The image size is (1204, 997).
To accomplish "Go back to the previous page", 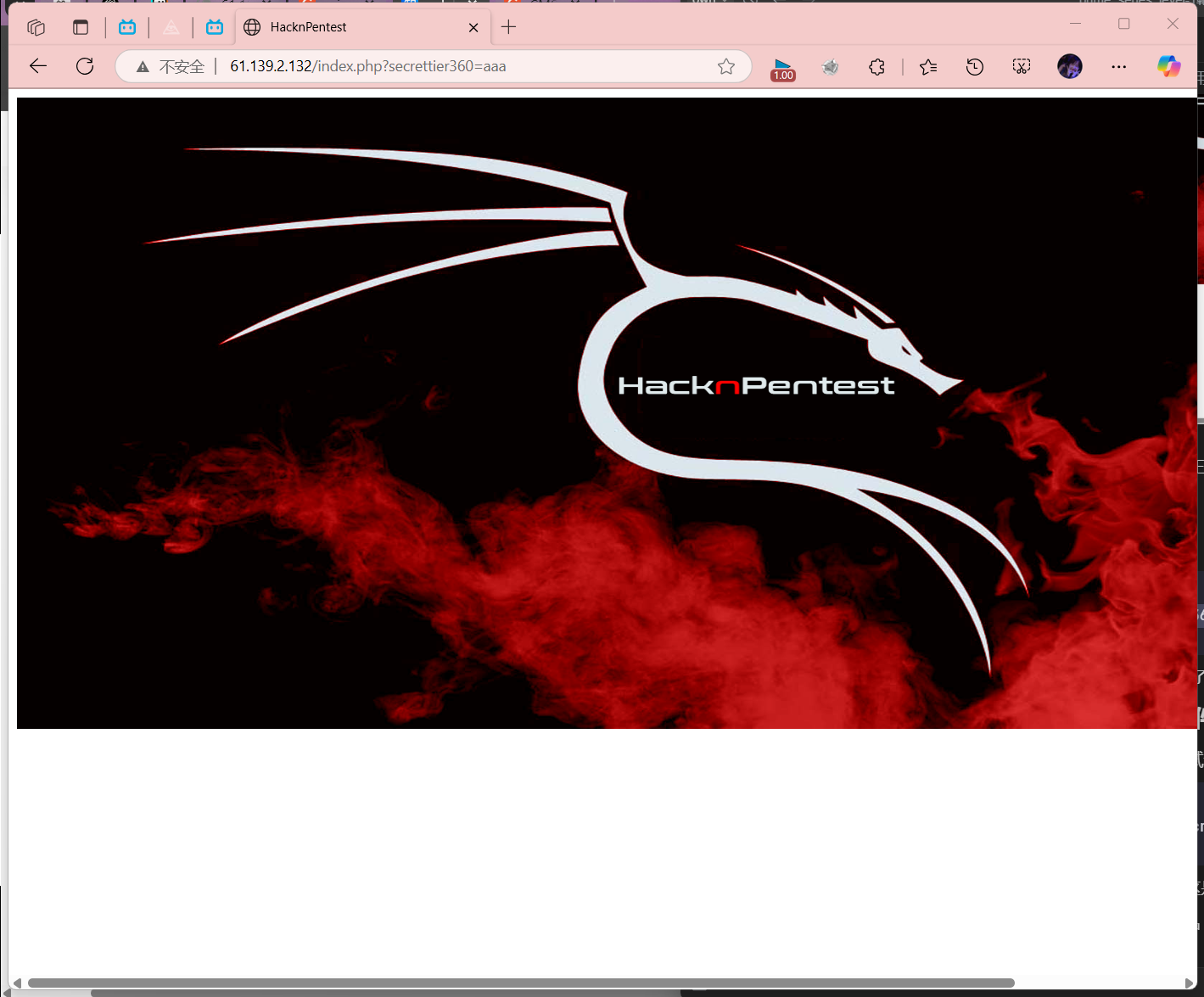I will pos(38,66).
